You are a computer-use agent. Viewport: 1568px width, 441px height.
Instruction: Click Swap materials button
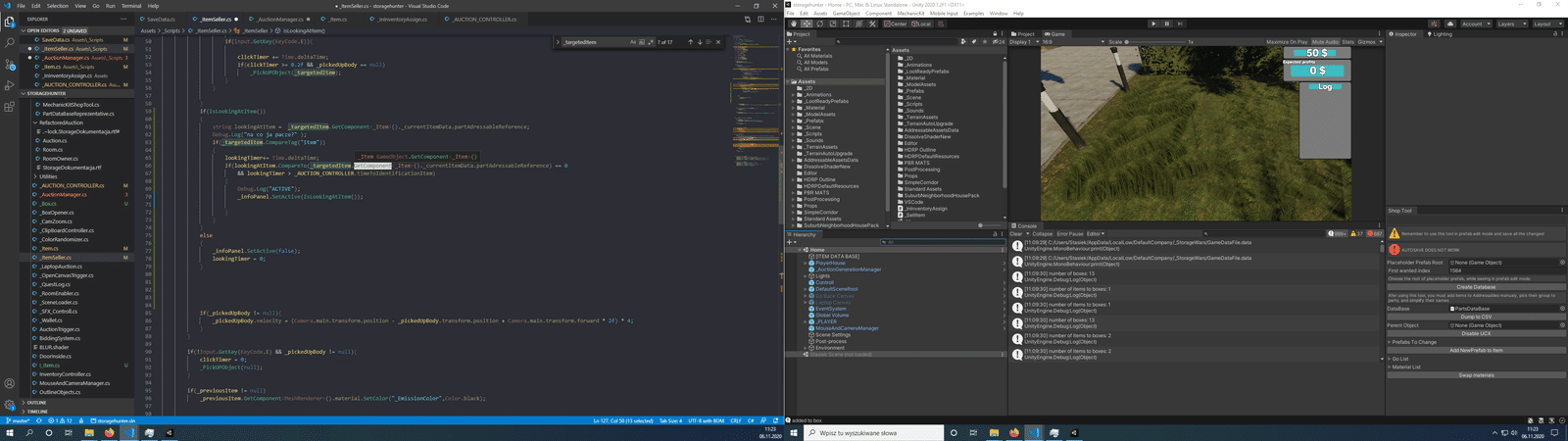point(1476,375)
